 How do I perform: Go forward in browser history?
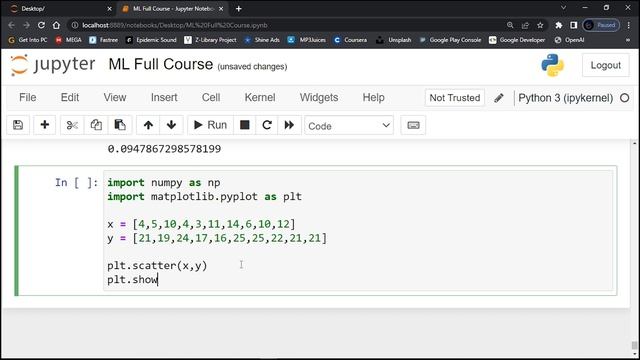pos(27,25)
